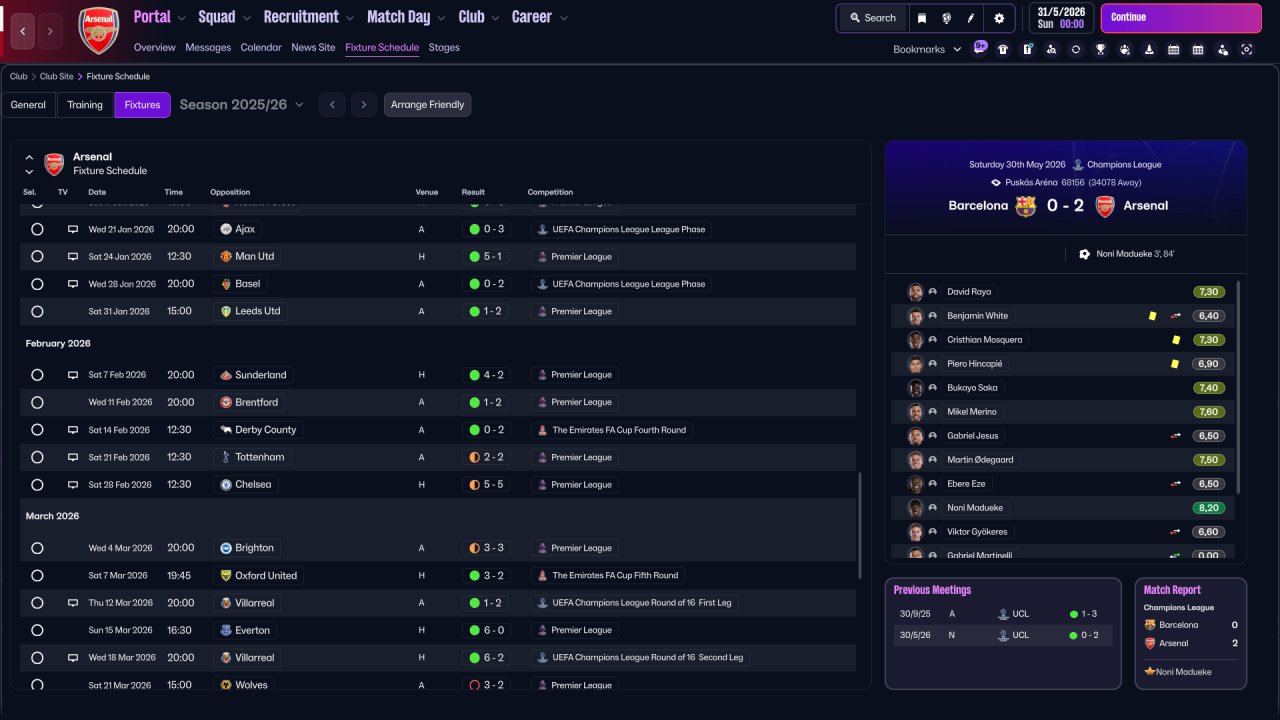Click Noni Madueke's 8,20 rating
Image resolution: width=1280 pixels, height=720 pixels.
click(1209, 508)
